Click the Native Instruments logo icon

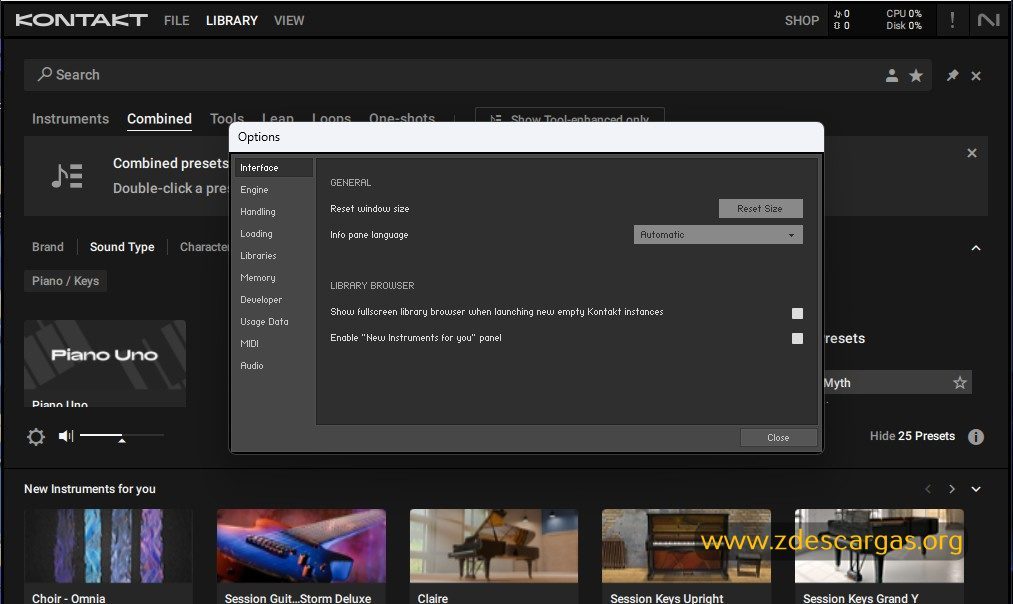point(988,20)
